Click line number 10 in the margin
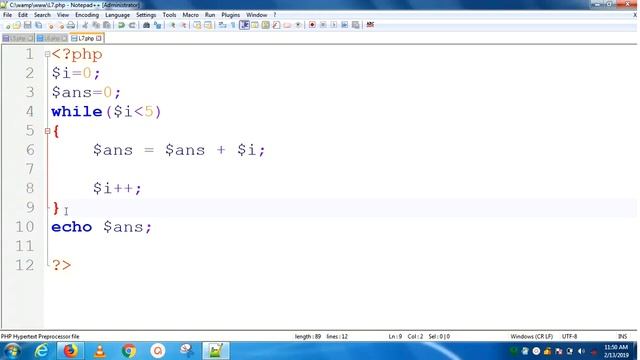The width and height of the screenshot is (640, 360). point(24,227)
